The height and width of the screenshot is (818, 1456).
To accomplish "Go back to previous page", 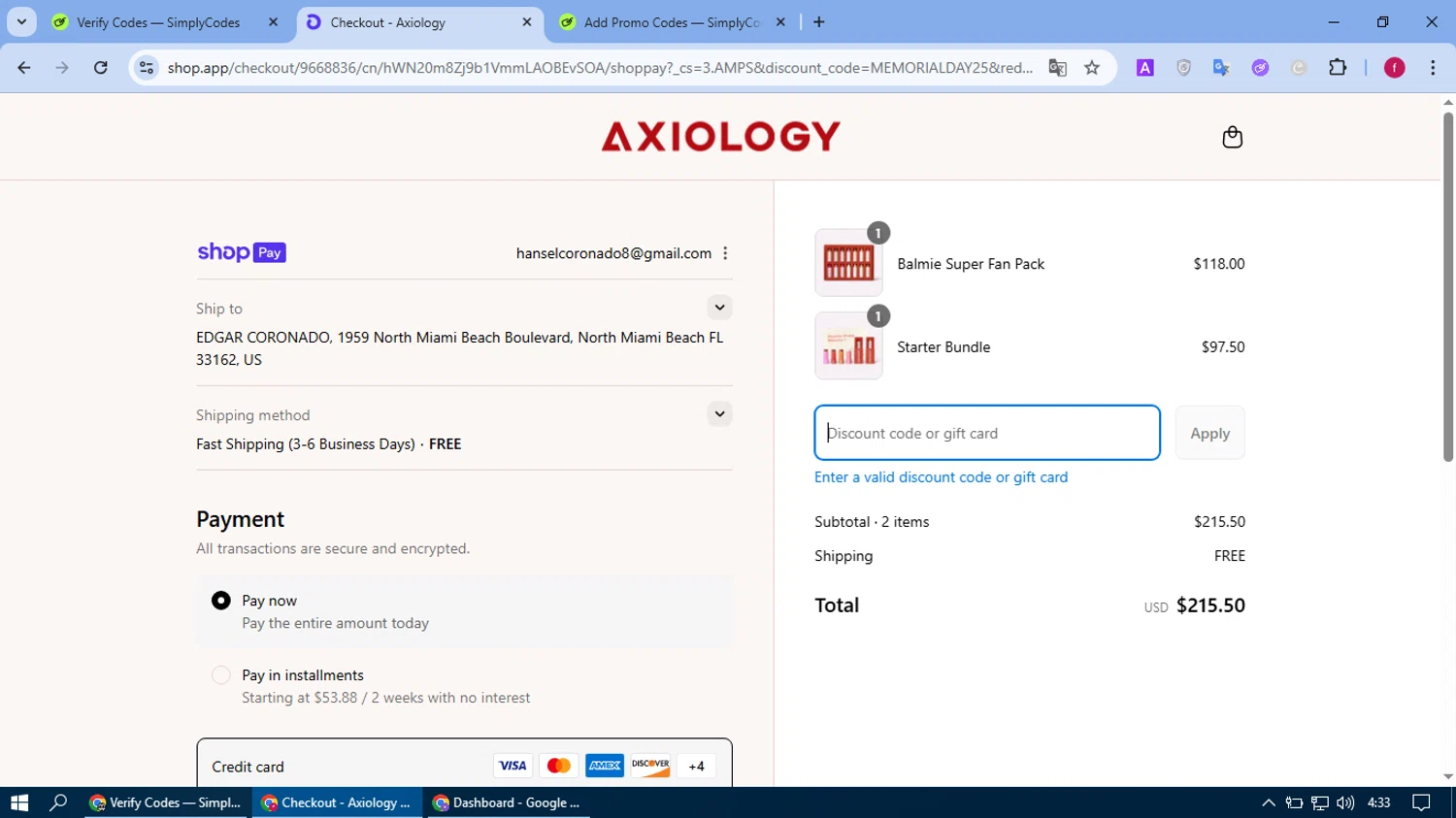I will (24, 67).
